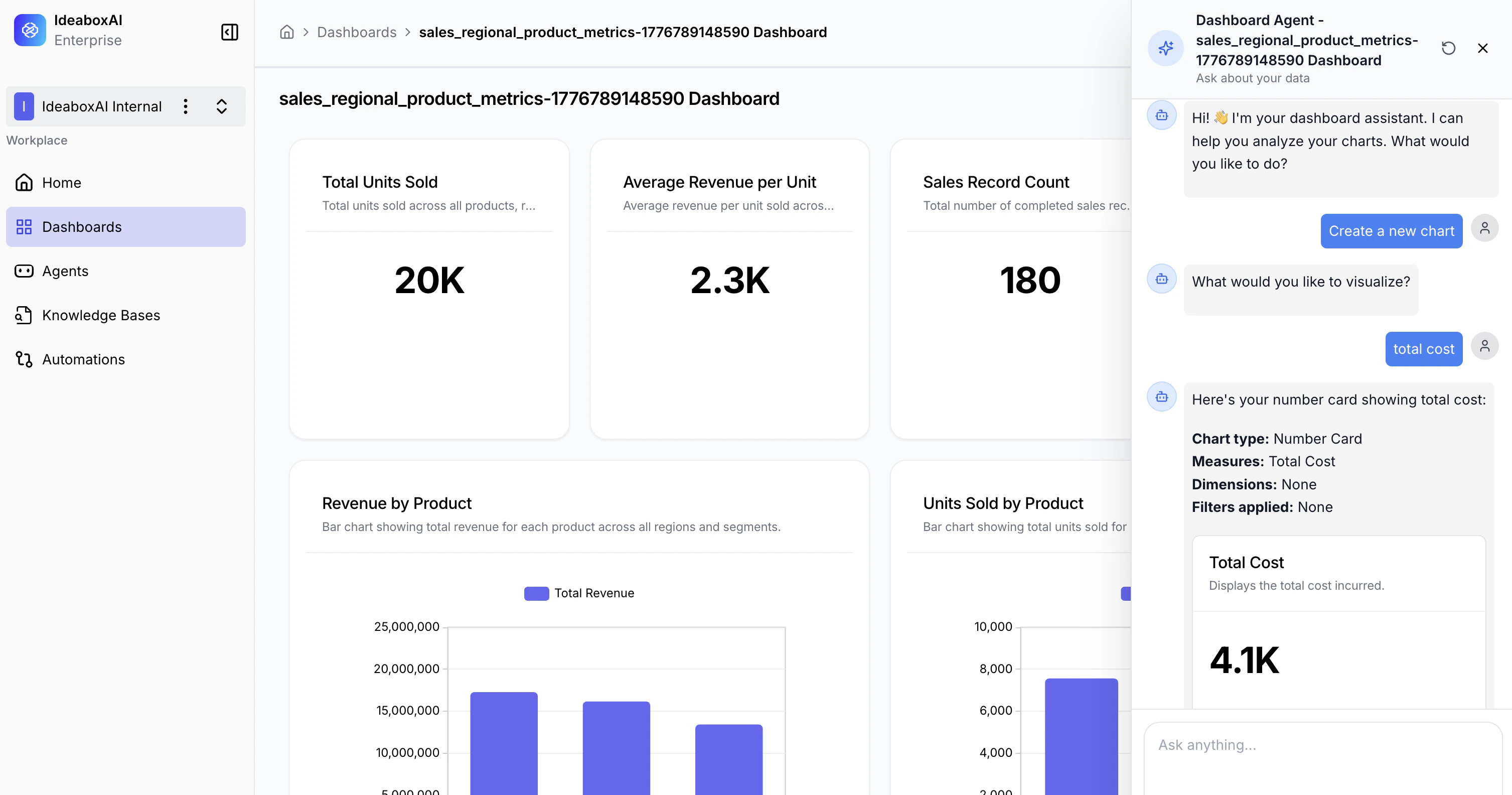Viewport: 1512px width, 795px height.
Task: Click the current dashboard breadcrumb title
Action: 623,32
